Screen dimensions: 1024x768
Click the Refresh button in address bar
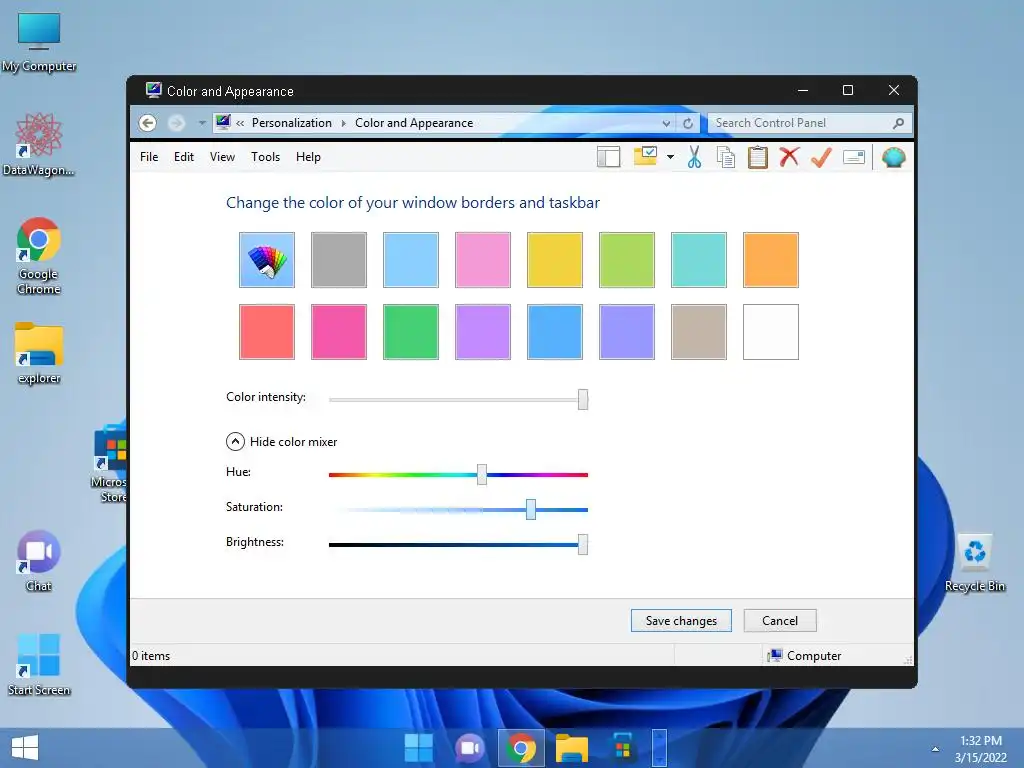(688, 123)
